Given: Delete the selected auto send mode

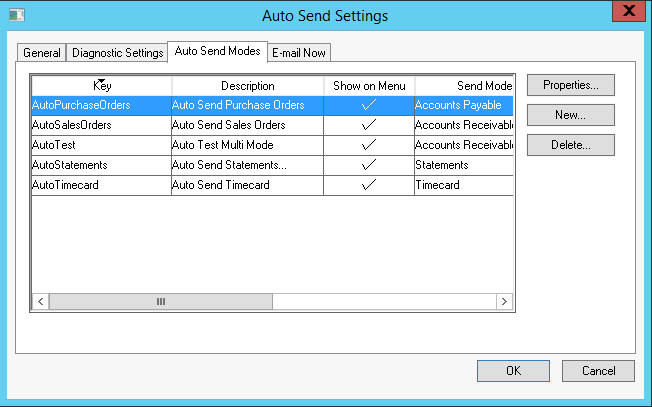Looking at the screenshot, I should click(x=570, y=145).
